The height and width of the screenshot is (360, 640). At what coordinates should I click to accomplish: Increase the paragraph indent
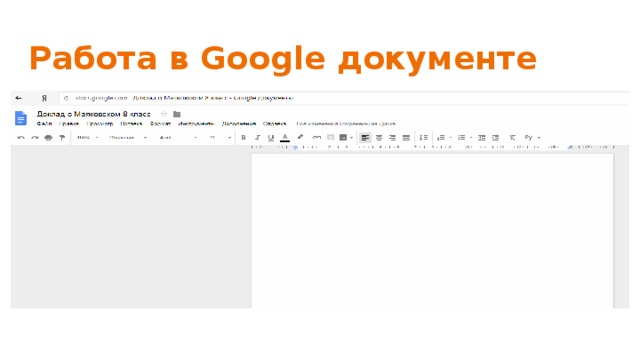(x=496, y=138)
